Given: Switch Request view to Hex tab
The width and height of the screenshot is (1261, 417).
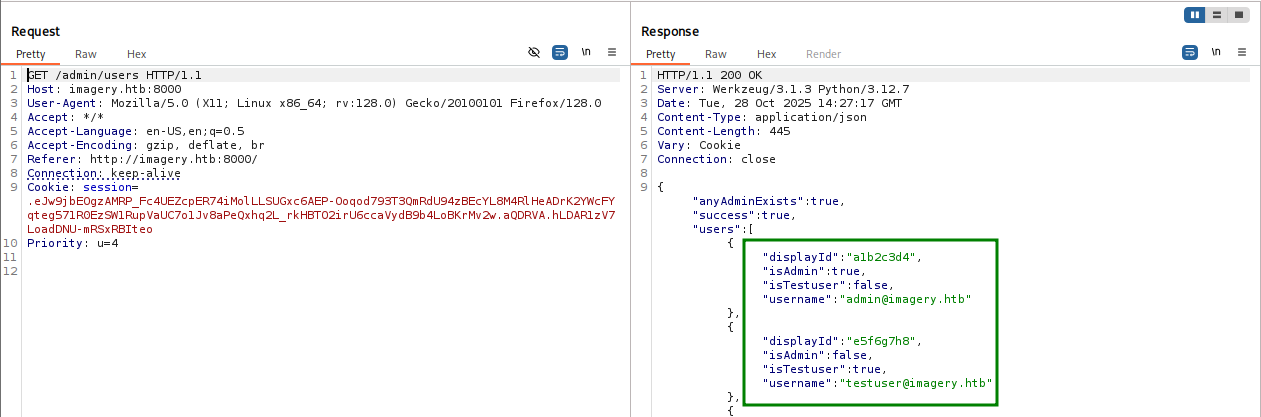Looking at the screenshot, I should coord(136,54).
